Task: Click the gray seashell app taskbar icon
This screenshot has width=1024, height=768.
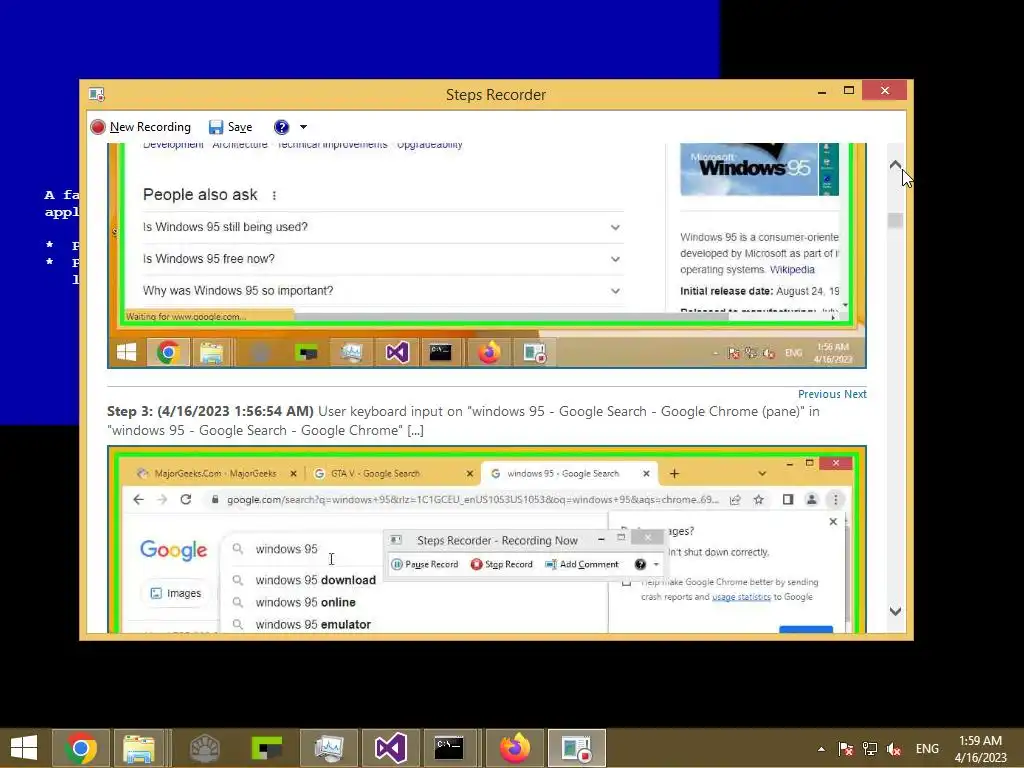Action: click(204, 748)
